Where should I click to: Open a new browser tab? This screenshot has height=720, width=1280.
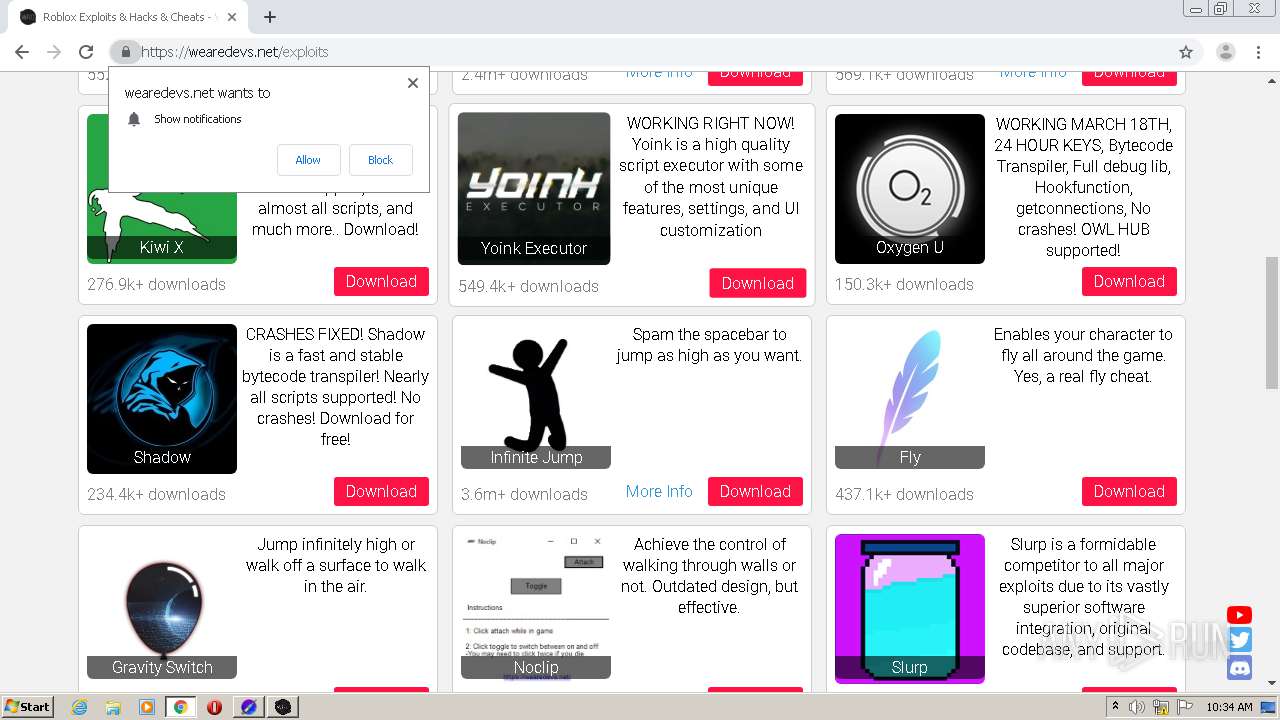pos(270,17)
